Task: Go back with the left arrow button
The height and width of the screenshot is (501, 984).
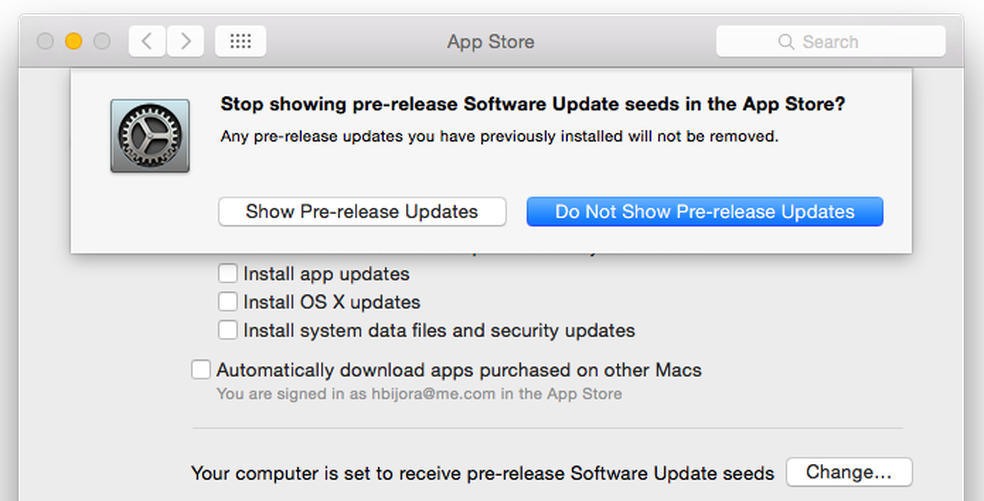Action: (146, 41)
